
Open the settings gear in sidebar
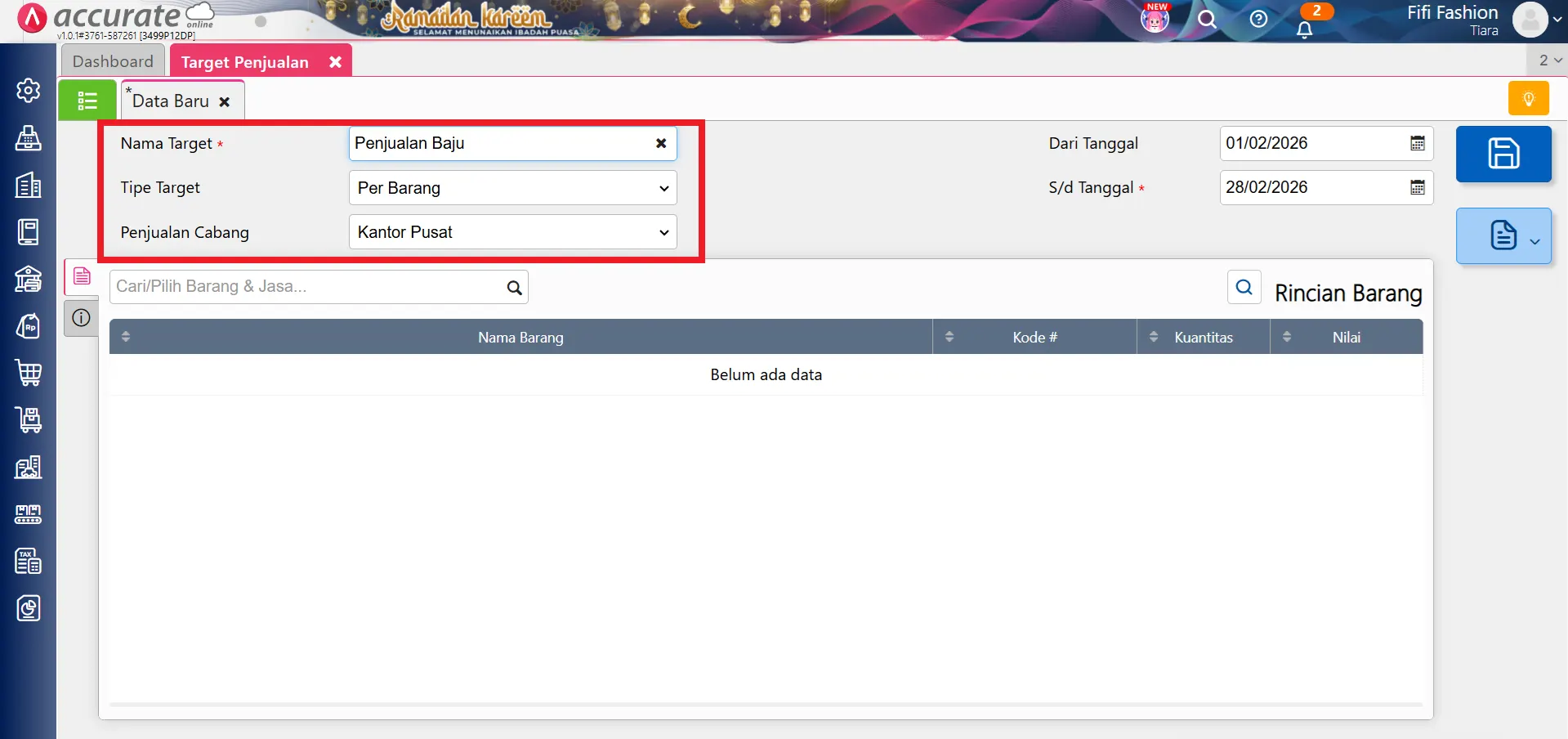pos(29,90)
